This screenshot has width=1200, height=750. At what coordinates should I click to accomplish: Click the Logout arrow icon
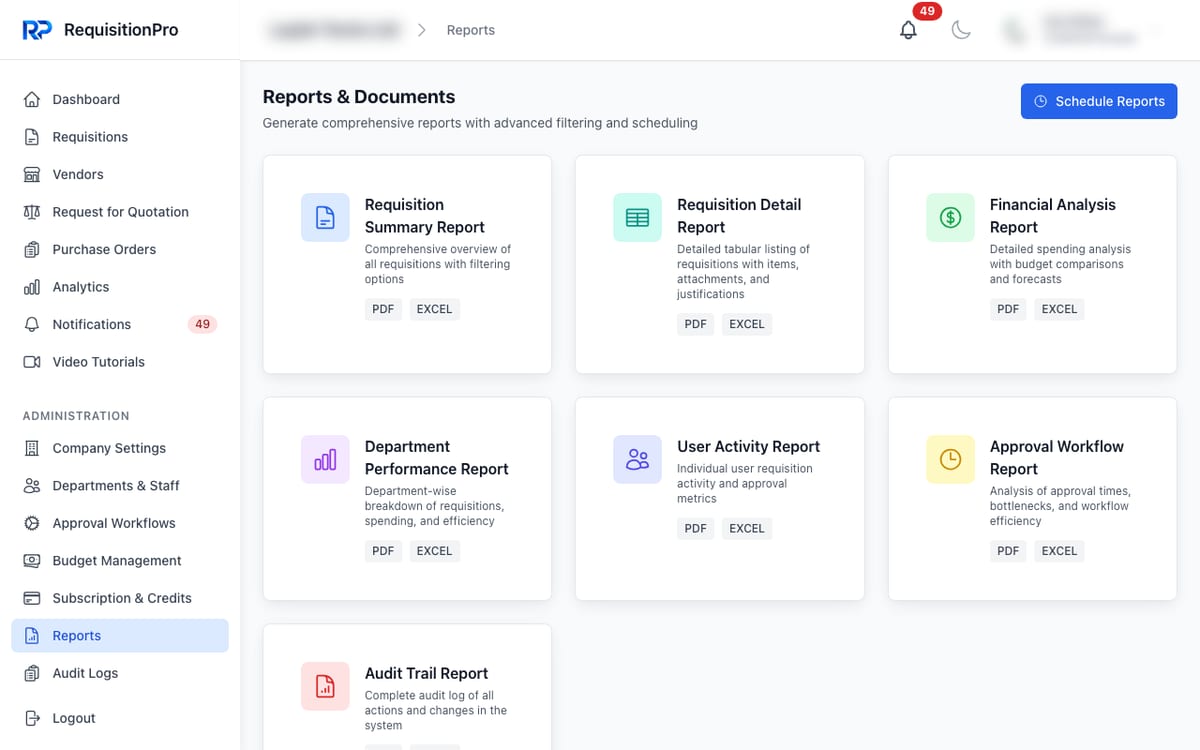(32, 718)
